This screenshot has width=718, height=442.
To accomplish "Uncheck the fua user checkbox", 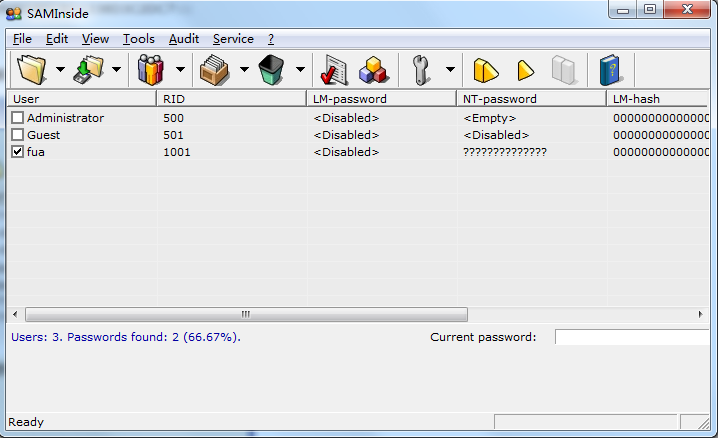I will [x=17, y=152].
